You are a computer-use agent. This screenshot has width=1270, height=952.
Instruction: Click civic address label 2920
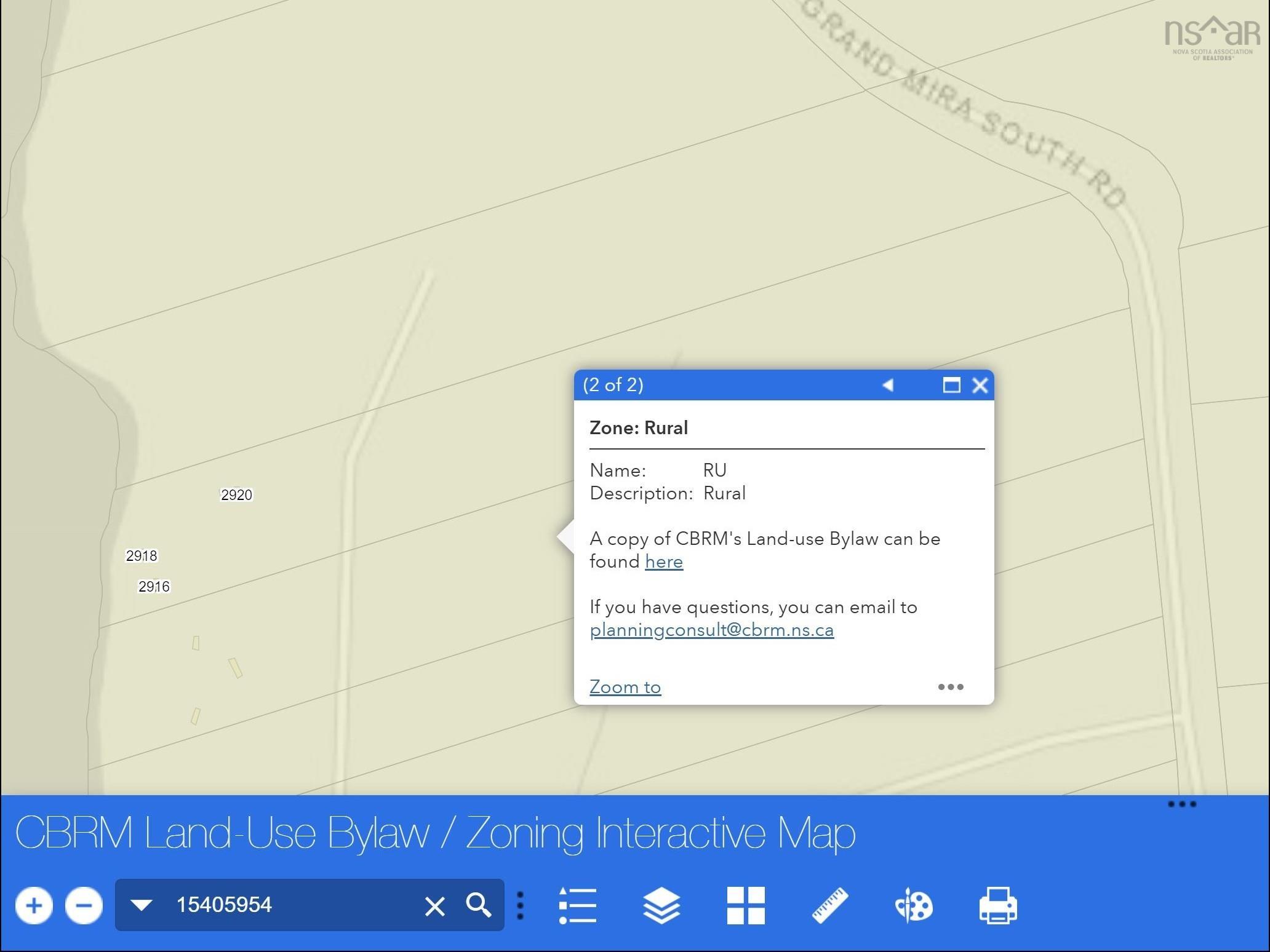[236, 495]
